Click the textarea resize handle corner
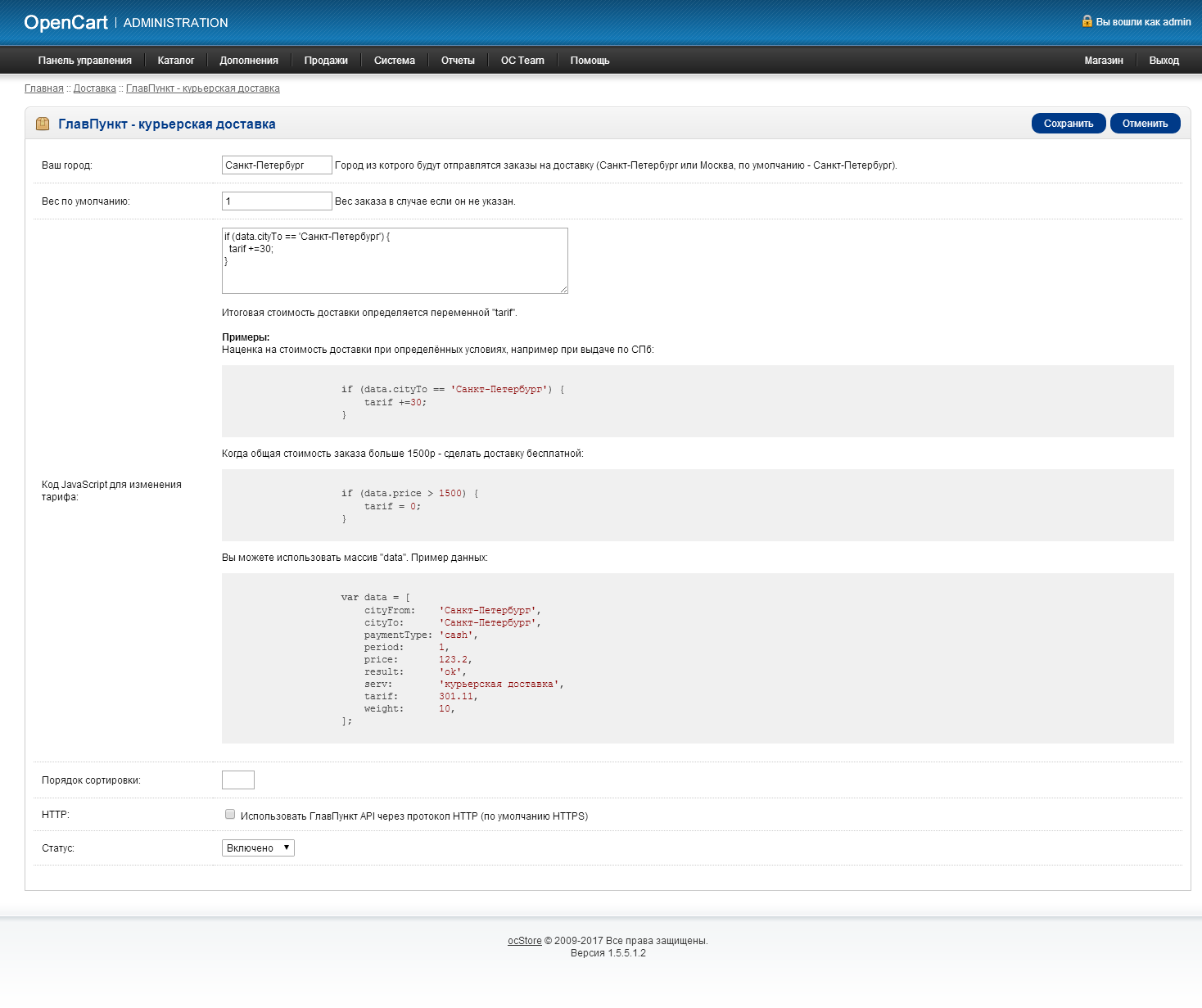 coord(563,289)
